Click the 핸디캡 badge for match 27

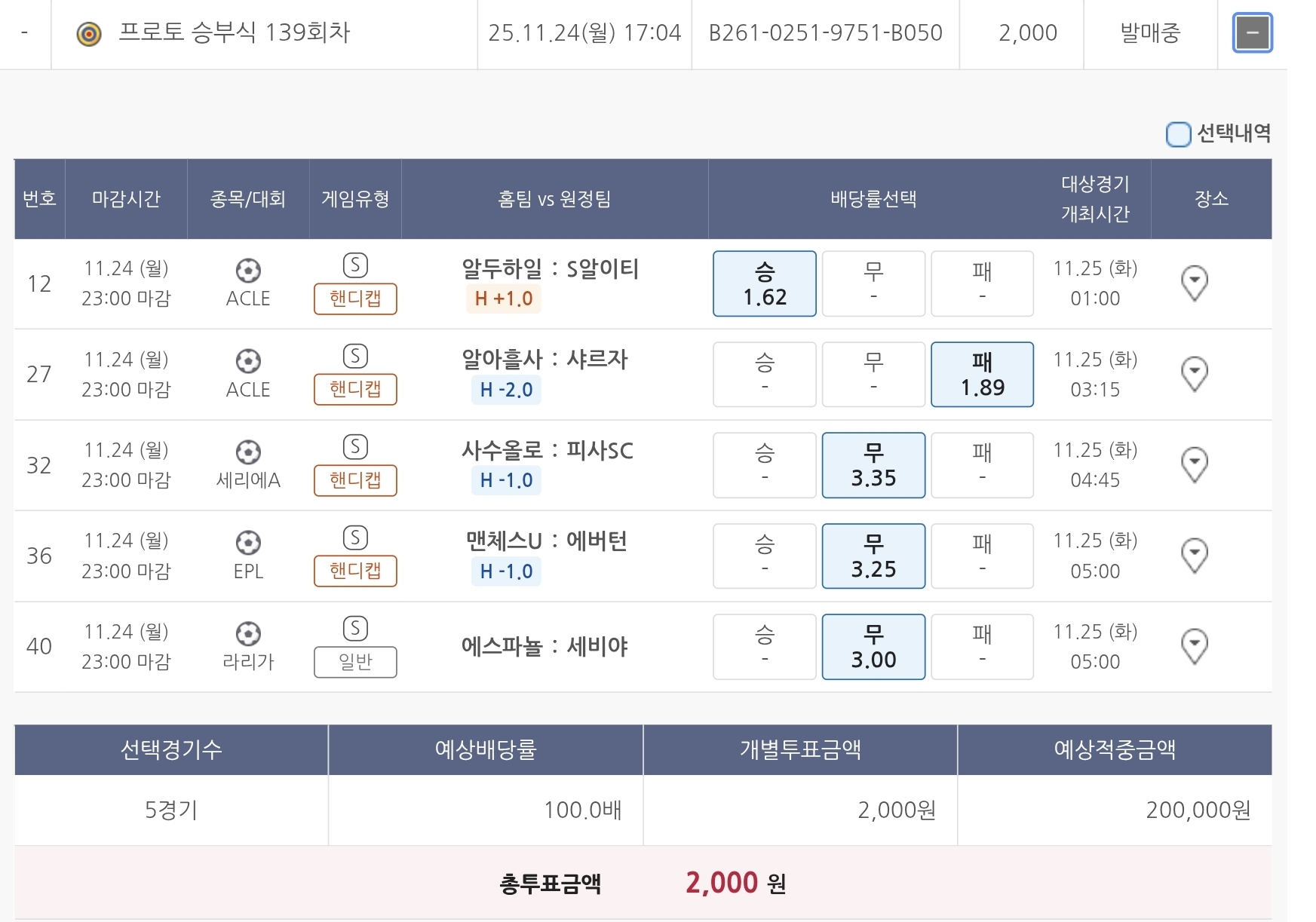click(355, 389)
